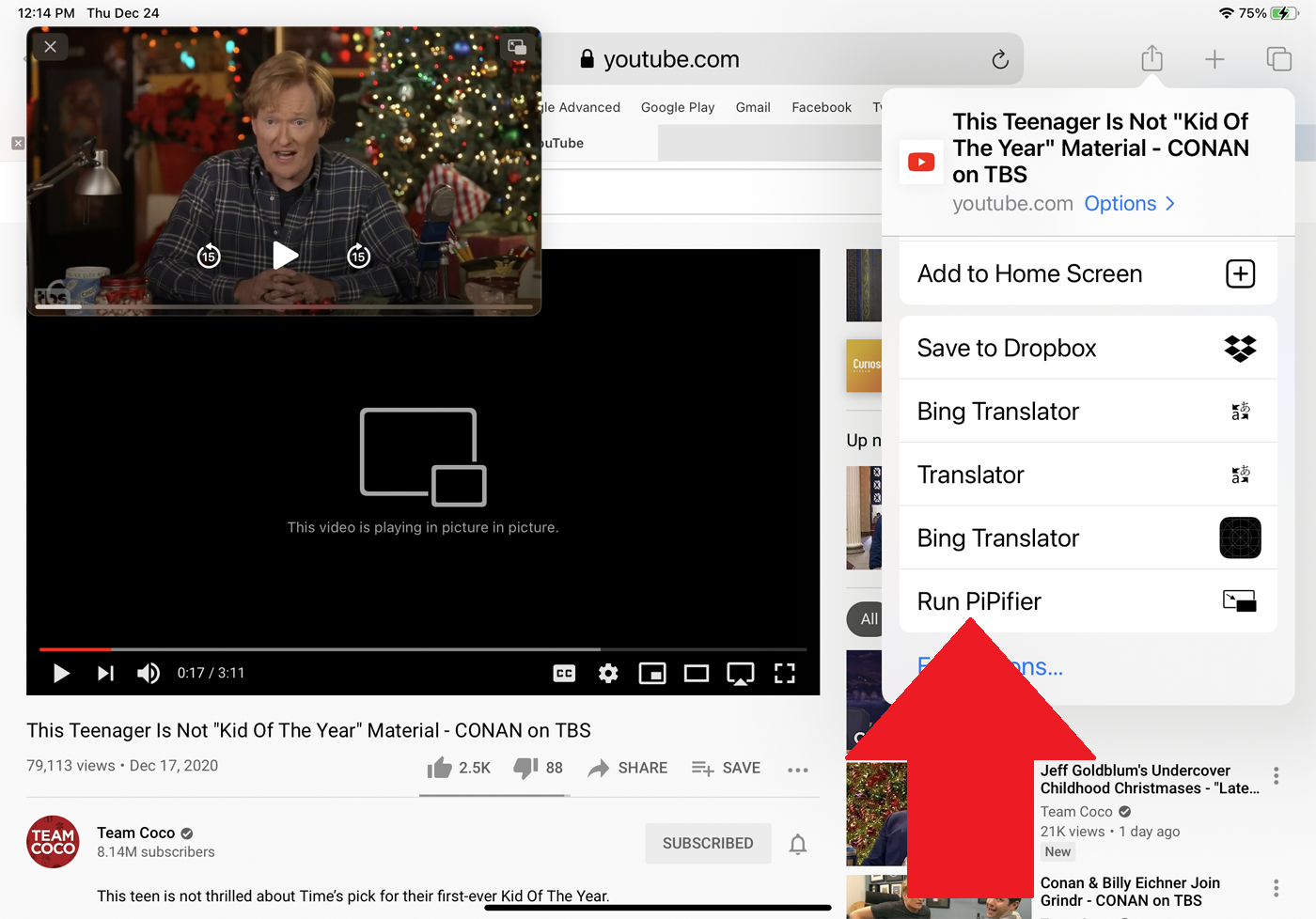Viewport: 1316px width, 919px height.
Task: Save the video to a playlist
Action: (726, 768)
